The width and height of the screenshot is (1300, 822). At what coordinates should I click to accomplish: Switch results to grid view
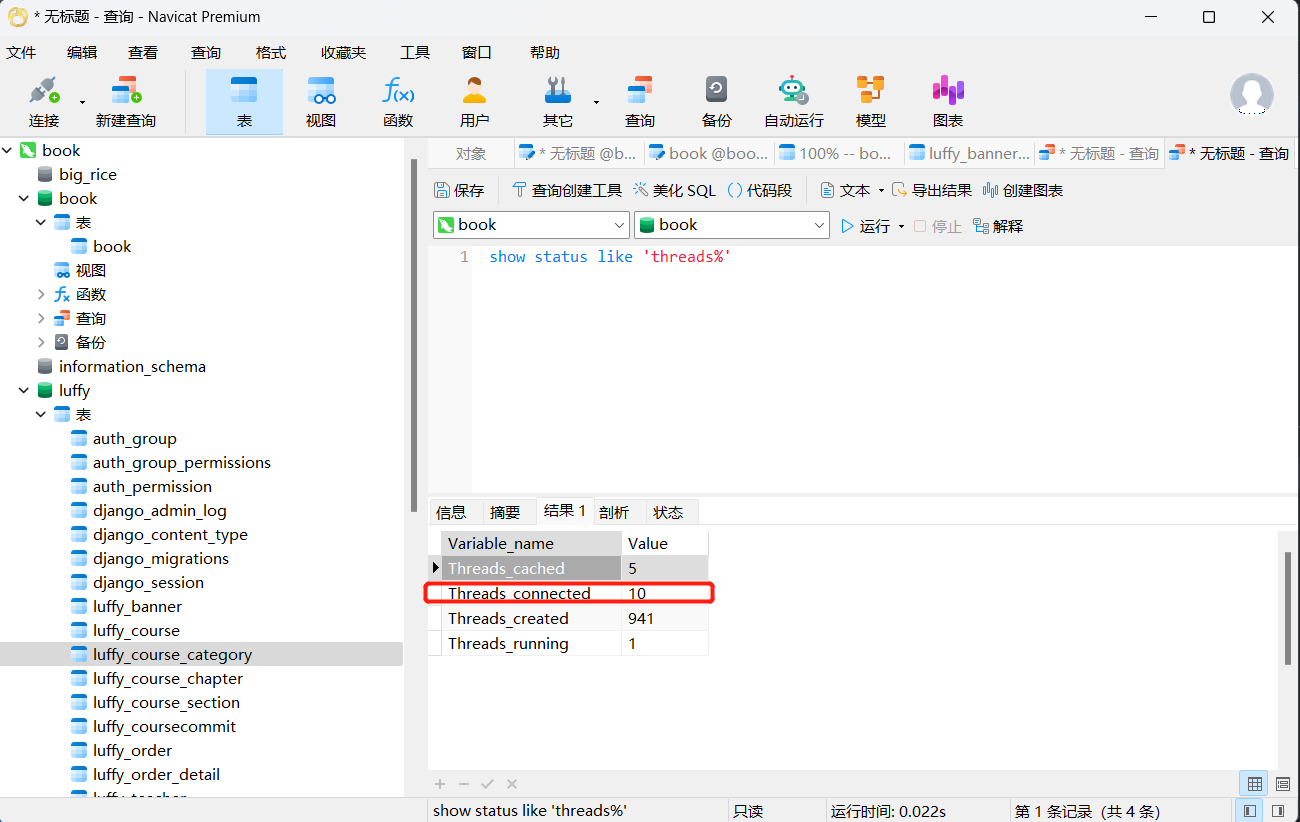point(1255,784)
